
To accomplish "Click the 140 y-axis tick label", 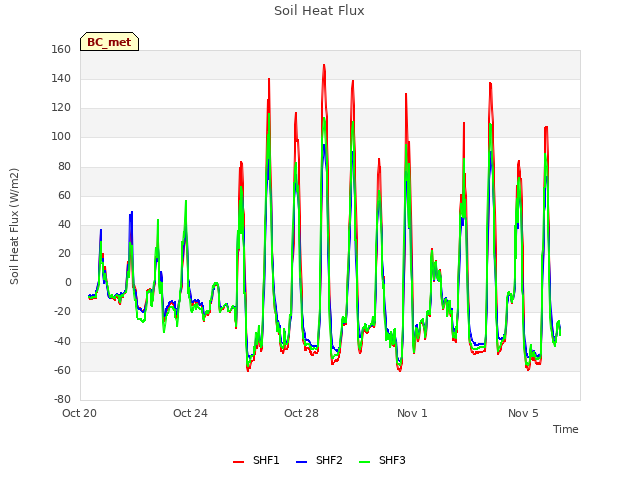I will pyautogui.click(x=61, y=78).
